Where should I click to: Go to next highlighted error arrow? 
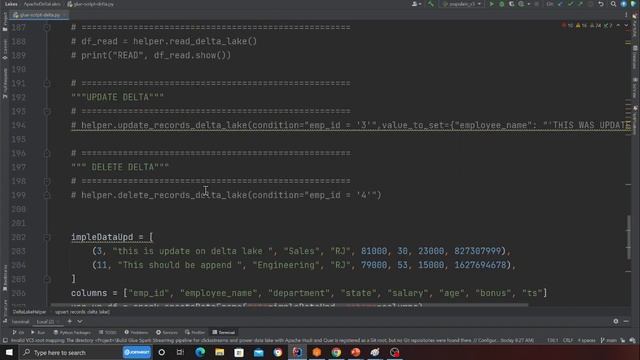click(626, 25)
